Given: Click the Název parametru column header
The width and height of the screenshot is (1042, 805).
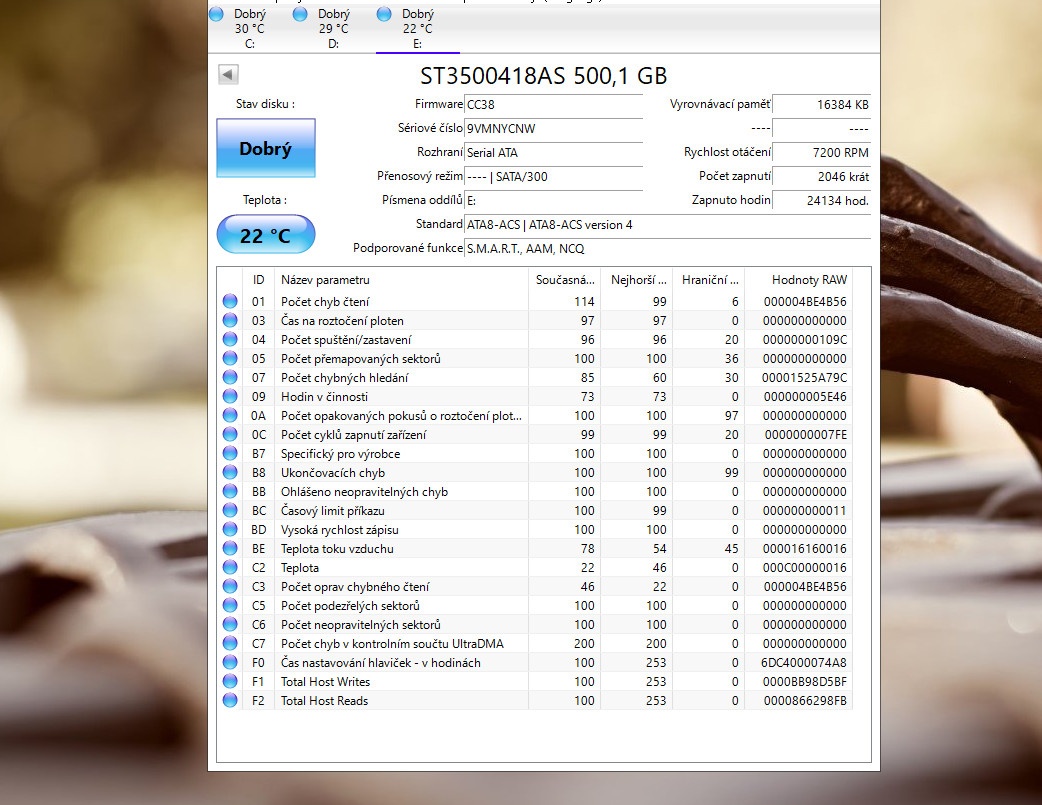Looking at the screenshot, I should 401,280.
